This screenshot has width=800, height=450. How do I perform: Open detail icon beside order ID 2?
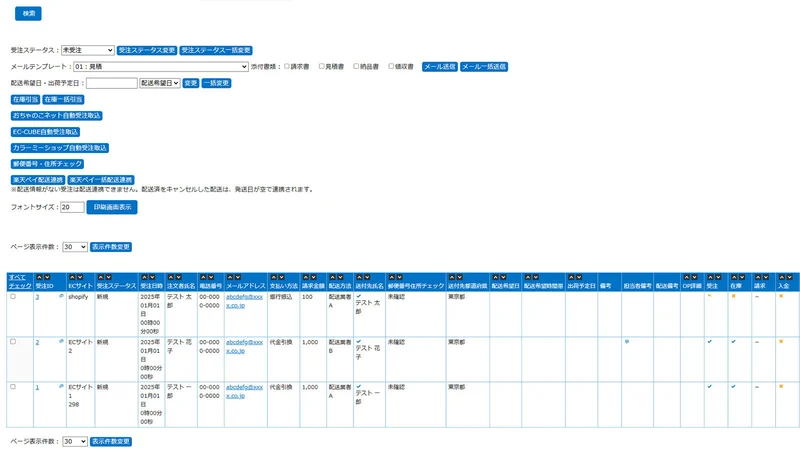point(61,341)
